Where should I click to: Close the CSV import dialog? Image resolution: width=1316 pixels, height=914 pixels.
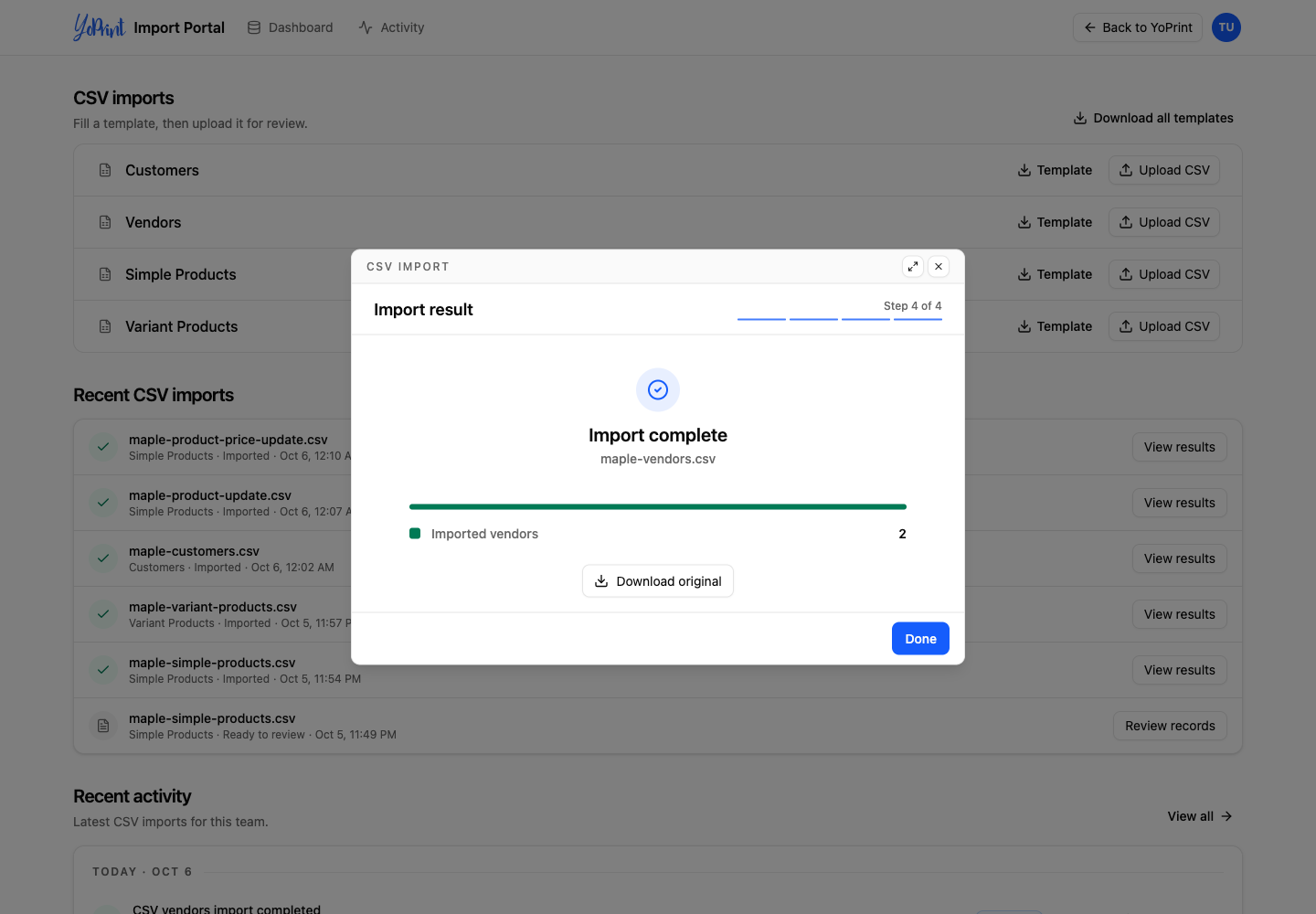pos(939,266)
